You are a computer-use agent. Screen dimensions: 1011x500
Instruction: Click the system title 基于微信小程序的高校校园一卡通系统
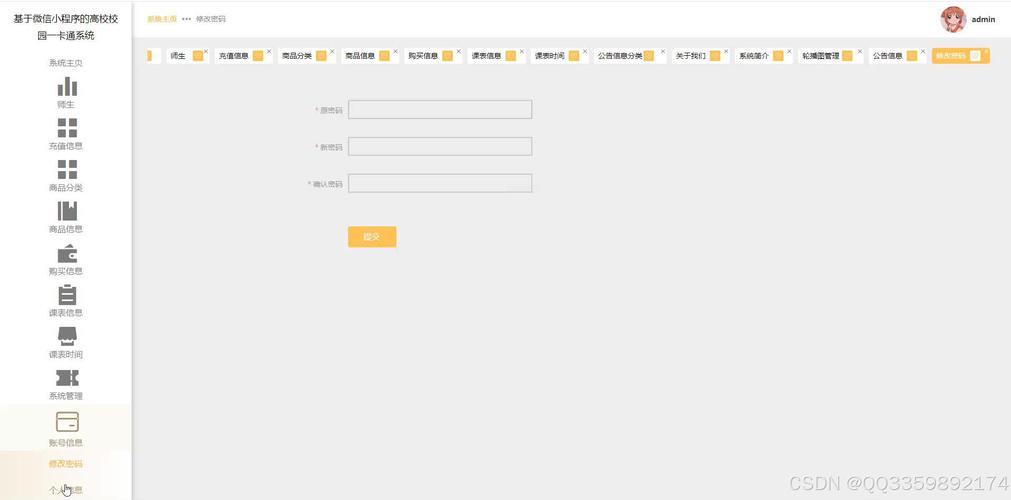pyautogui.click(x=66, y=27)
